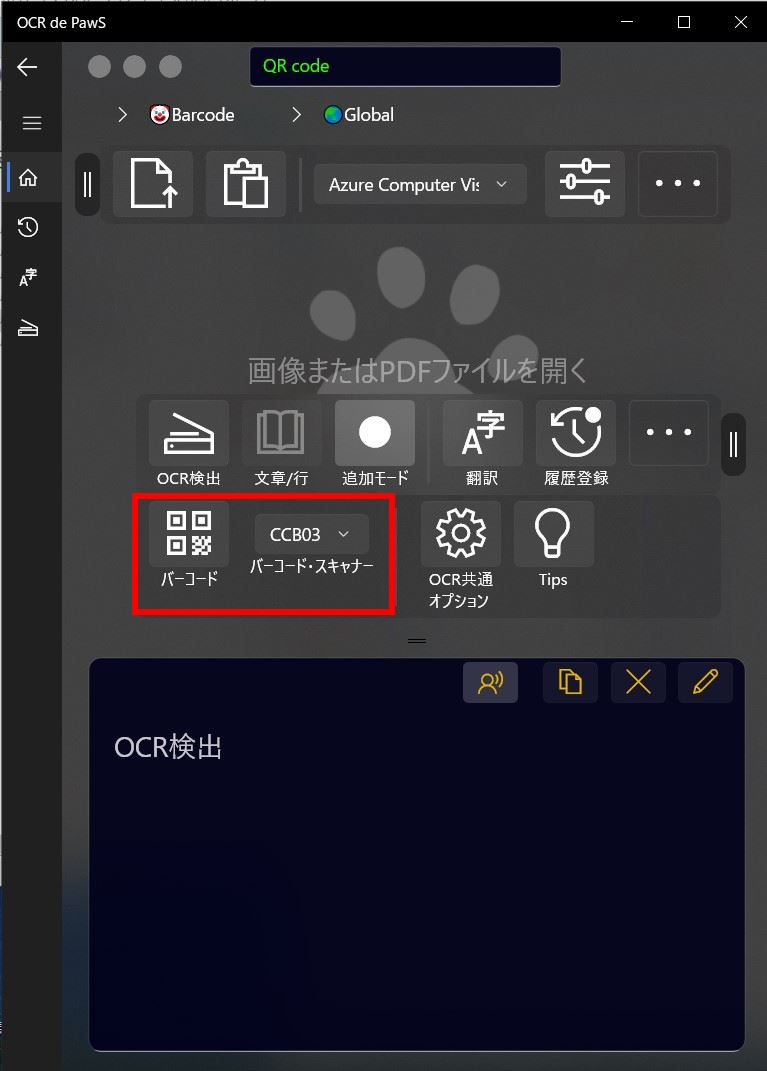
Task: Expand the Barcode breadcrumb chevron
Action: point(122,115)
